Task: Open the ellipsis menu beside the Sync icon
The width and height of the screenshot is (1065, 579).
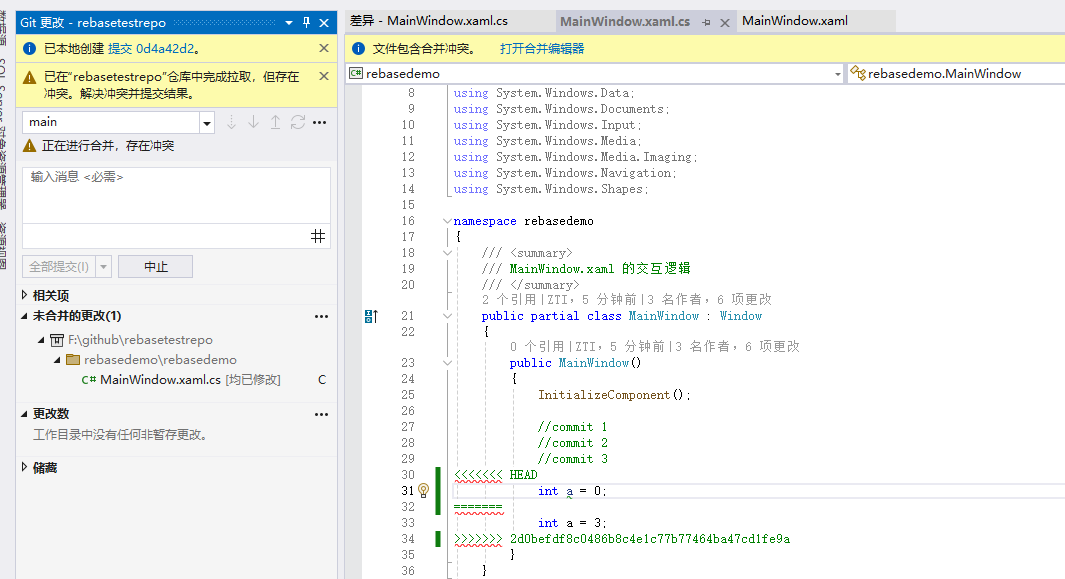Action: 319,122
